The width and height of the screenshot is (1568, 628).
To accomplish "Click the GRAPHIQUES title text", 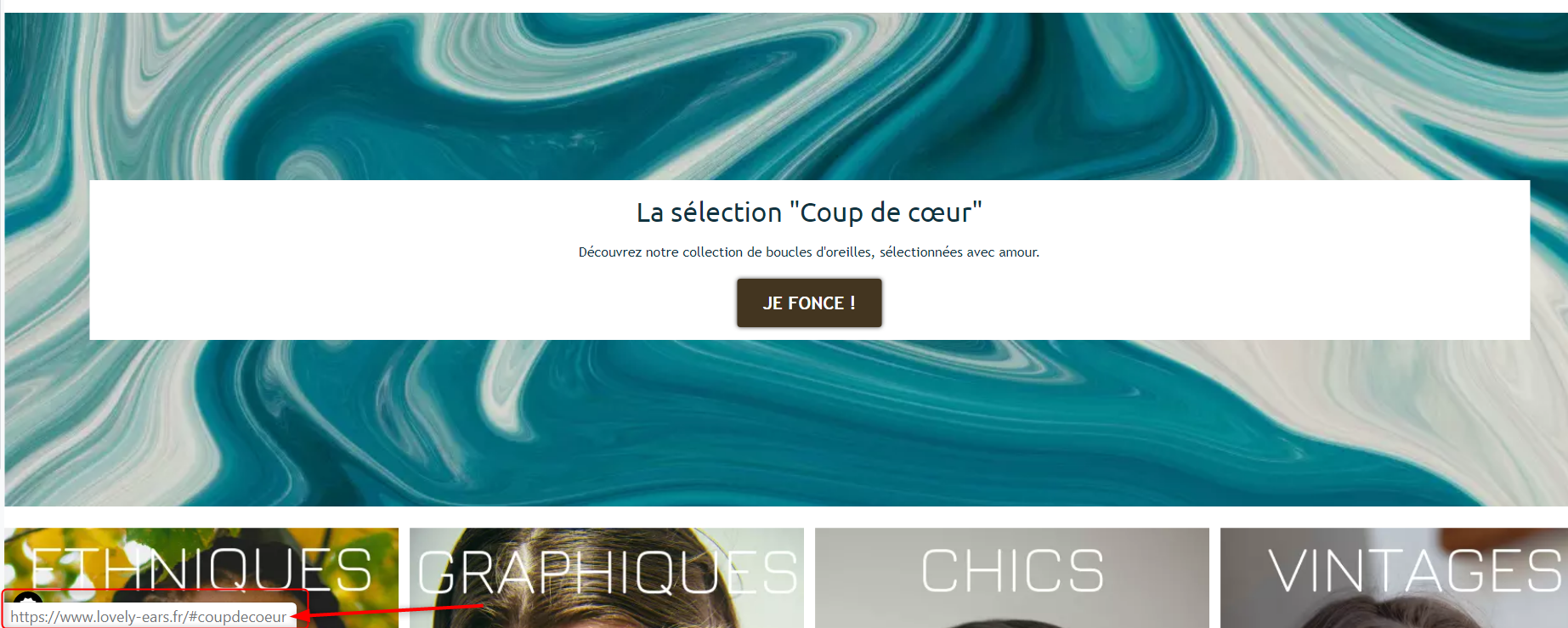I will 607,571.
